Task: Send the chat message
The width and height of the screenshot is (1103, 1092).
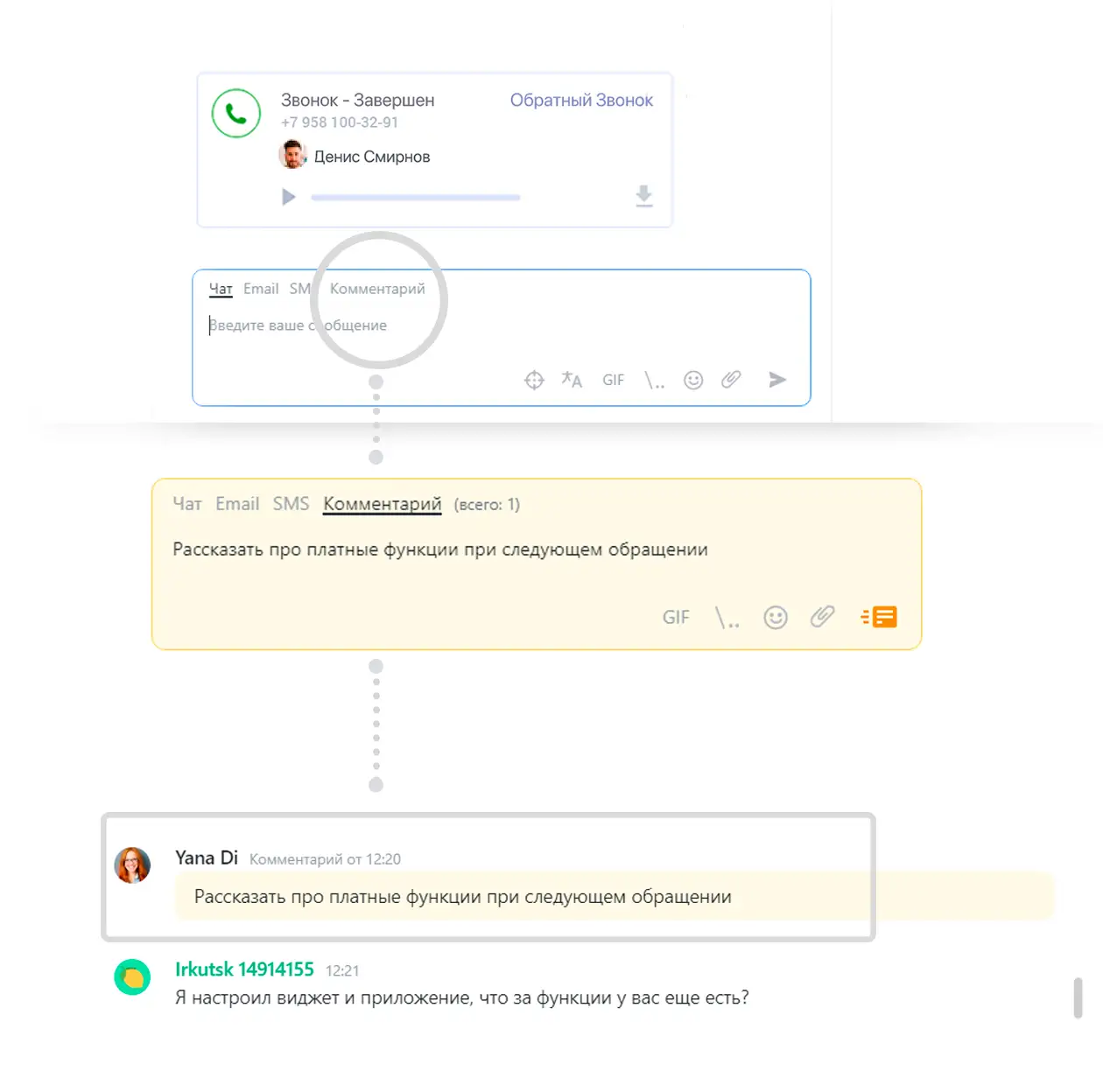Action: click(777, 379)
